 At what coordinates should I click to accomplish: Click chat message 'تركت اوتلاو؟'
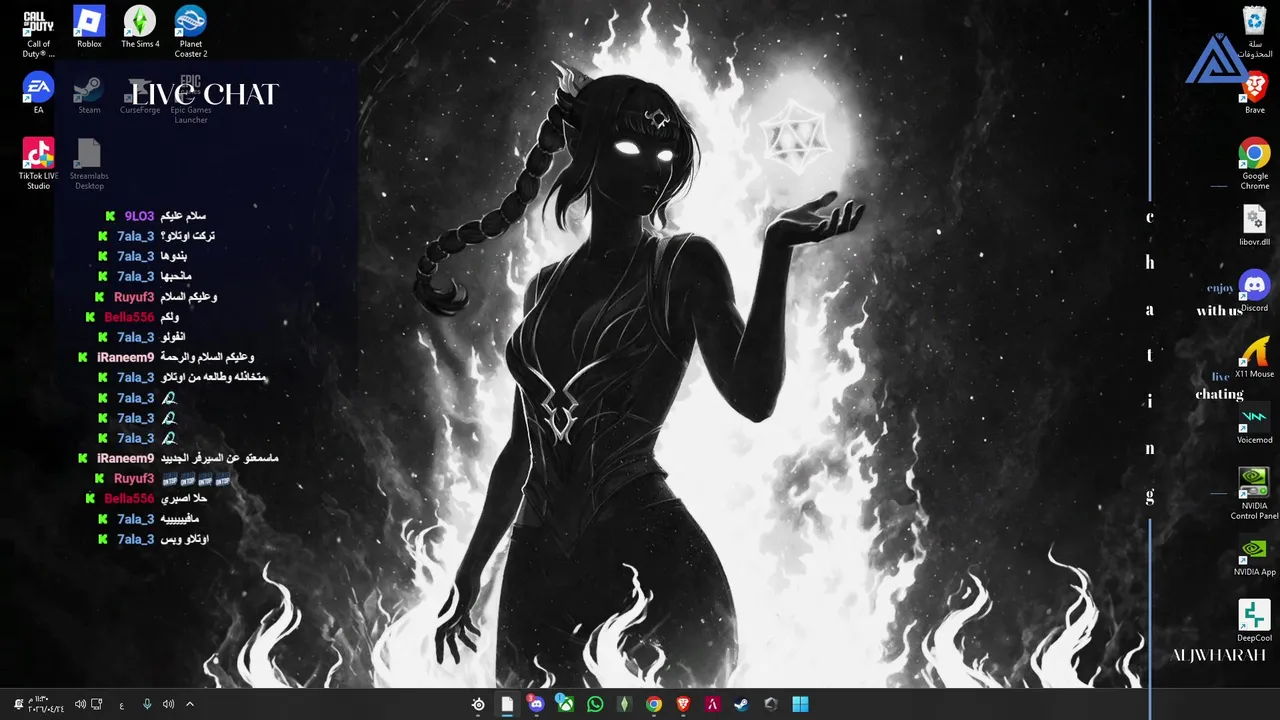point(187,236)
